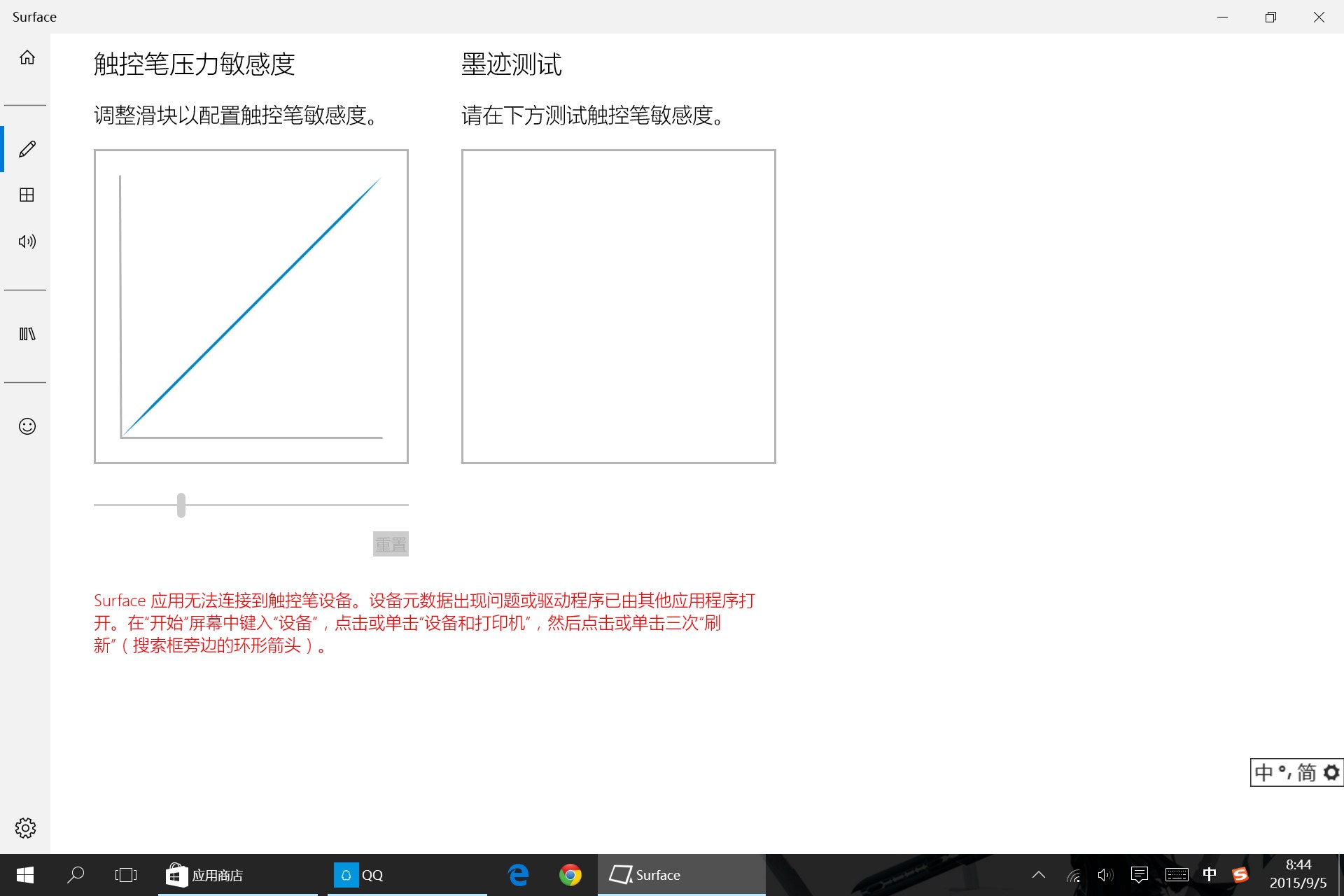Open the grid/buttons sidebar page
The image size is (1344, 896).
(x=27, y=195)
